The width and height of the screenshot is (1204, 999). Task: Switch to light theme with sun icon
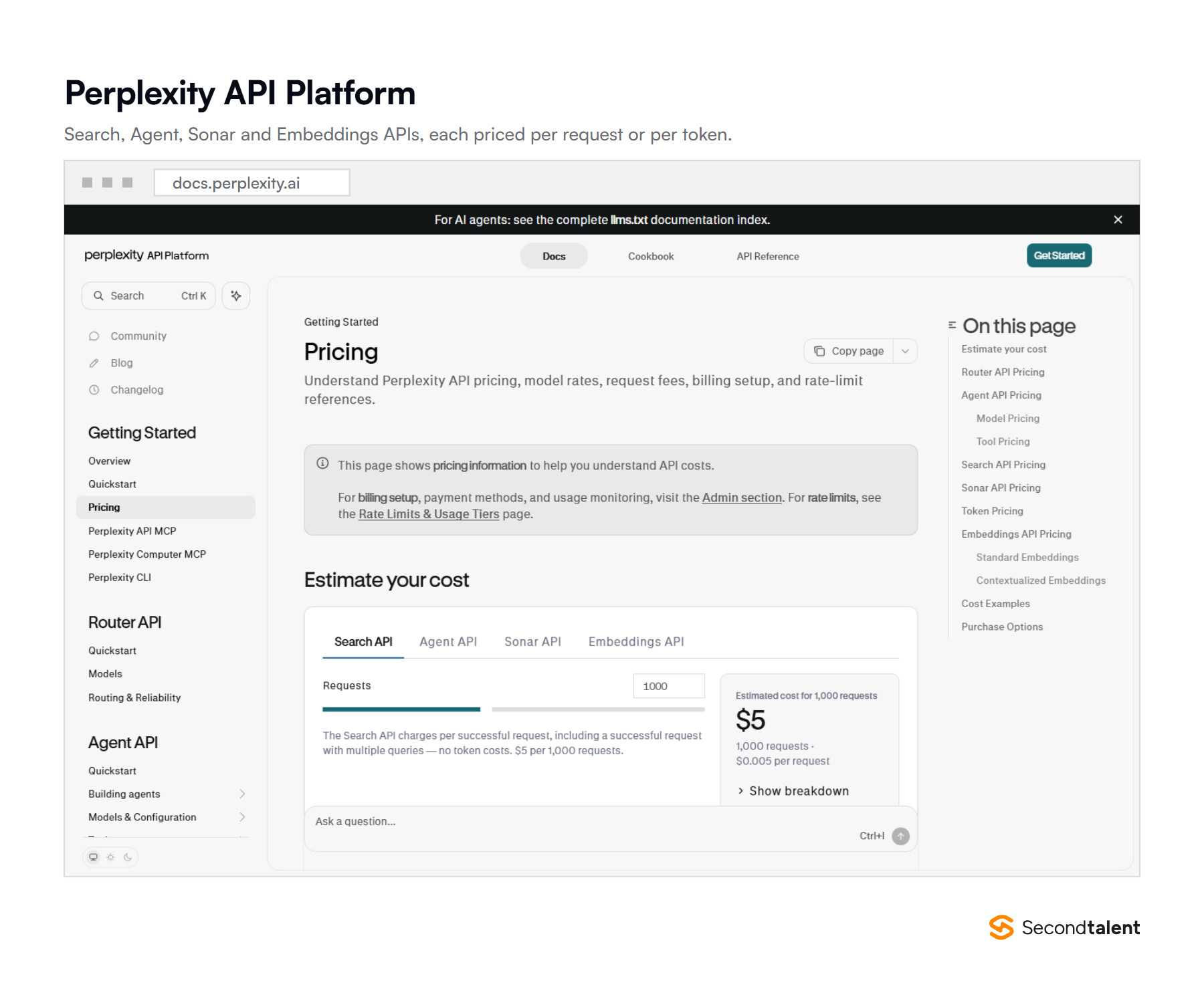click(x=111, y=857)
